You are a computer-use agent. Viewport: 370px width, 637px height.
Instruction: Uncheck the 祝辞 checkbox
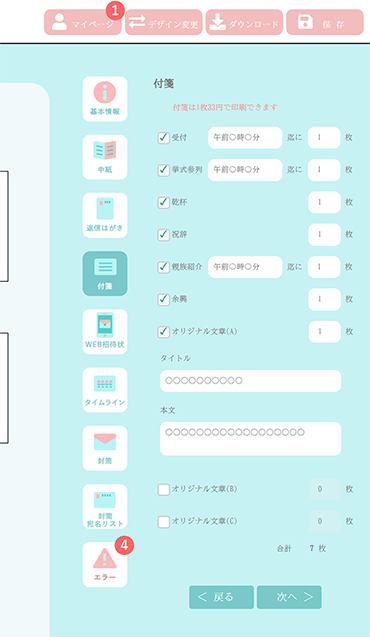(164, 235)
